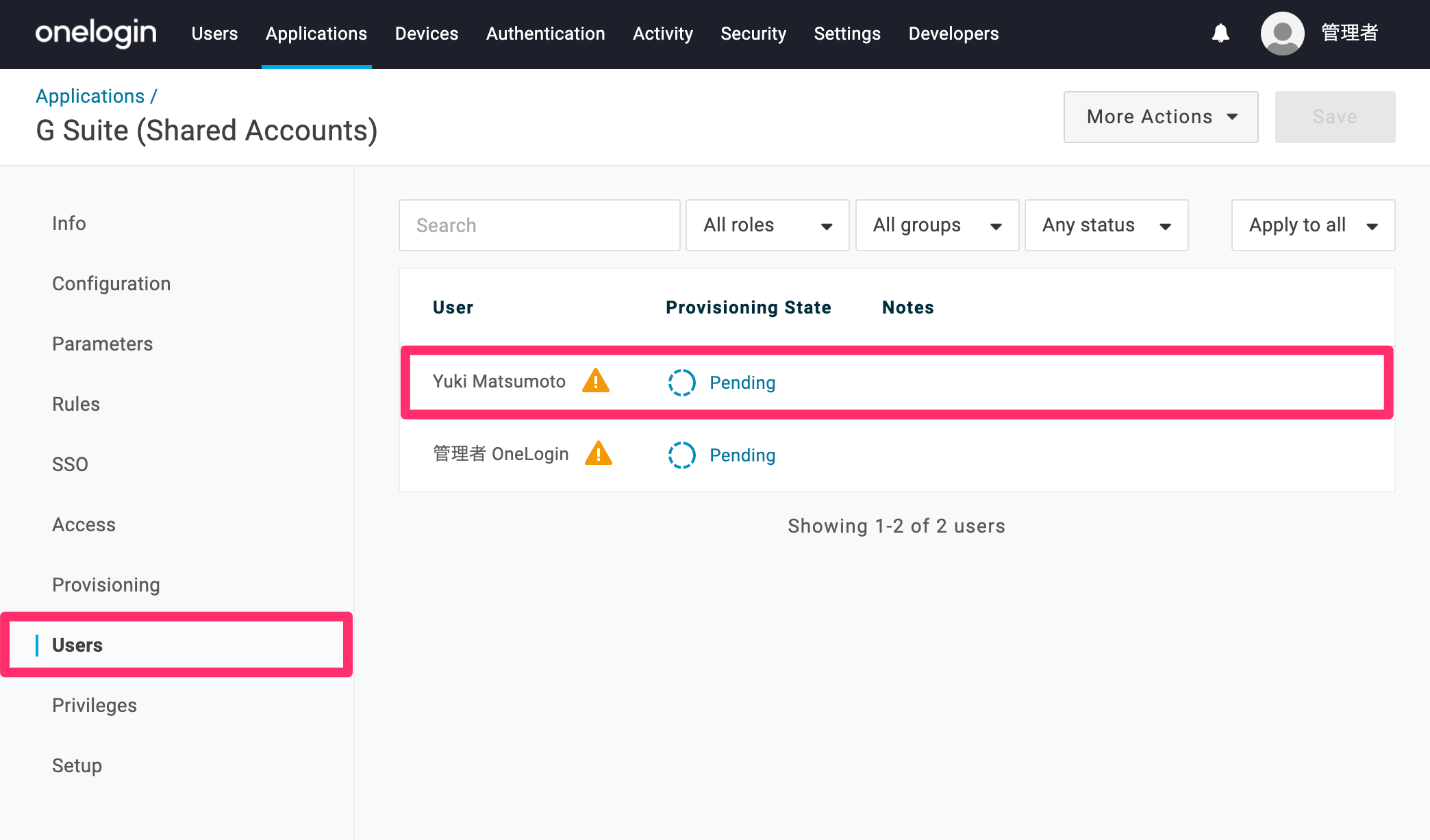Click pending spinner icon in 管理者 OneLogin row
The height and width of the screenshot is (840, 1430).
(681, 455)
